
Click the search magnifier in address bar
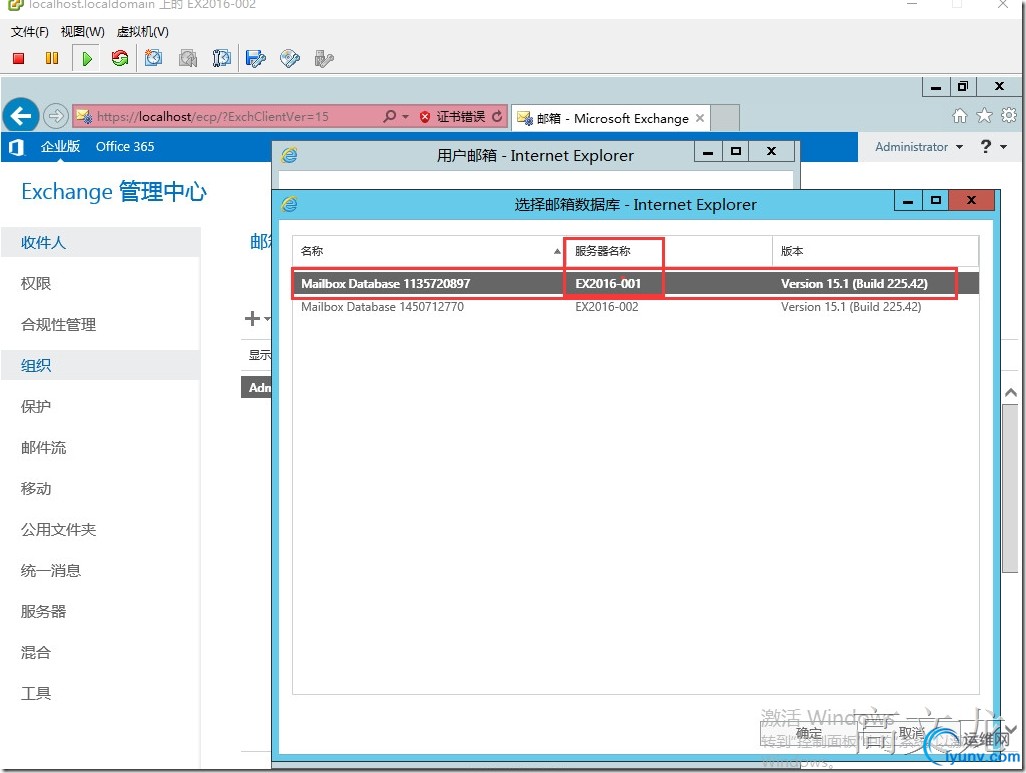point(389,117)
